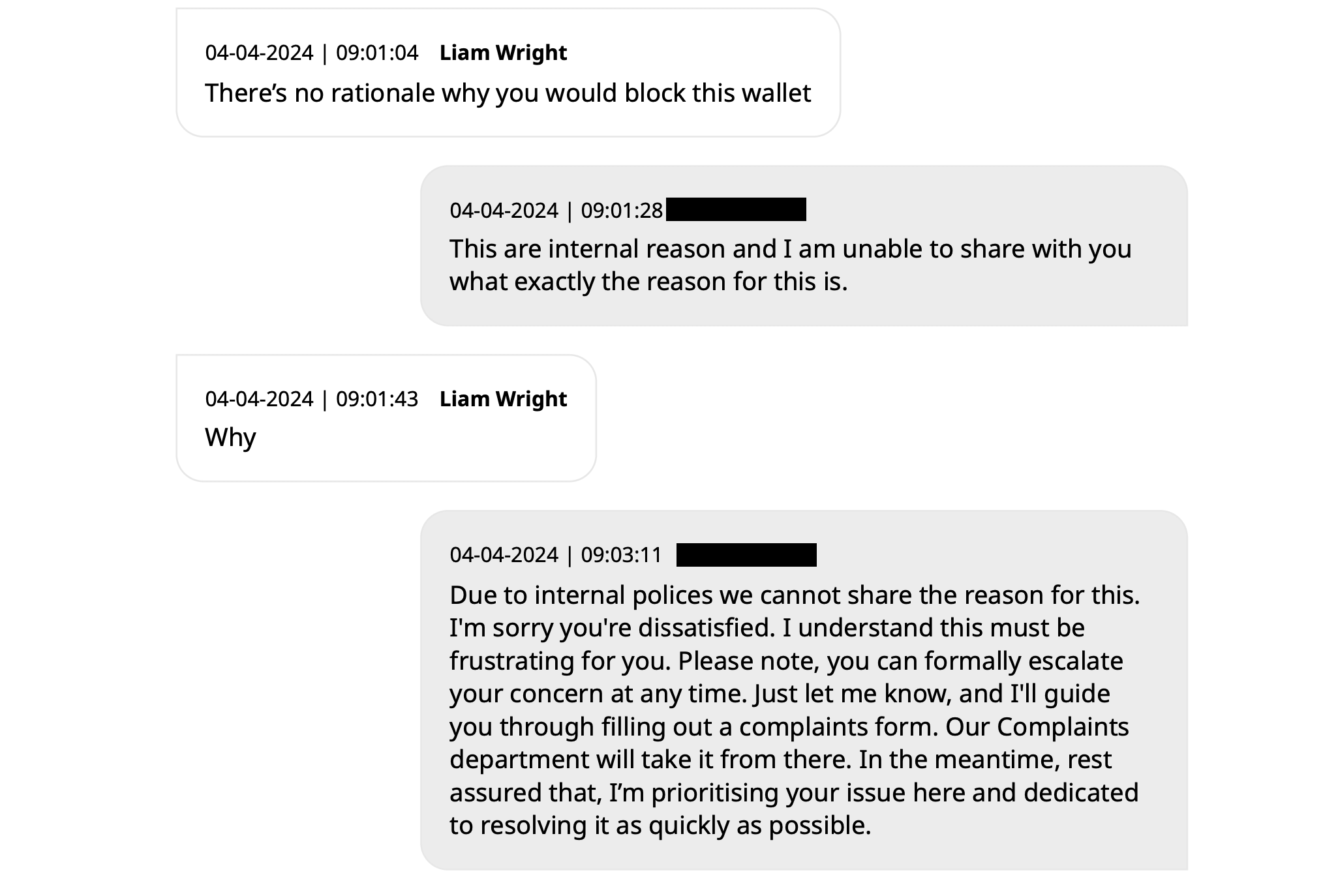Click the 09:01:43 timestamp

tap(311, 399)
